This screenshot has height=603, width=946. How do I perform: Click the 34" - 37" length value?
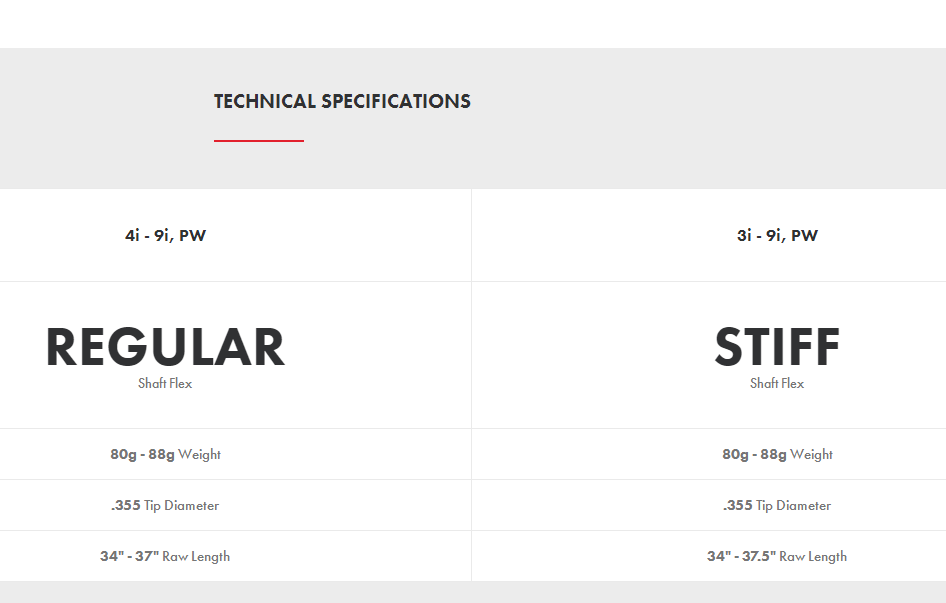(x=129, y=557)
